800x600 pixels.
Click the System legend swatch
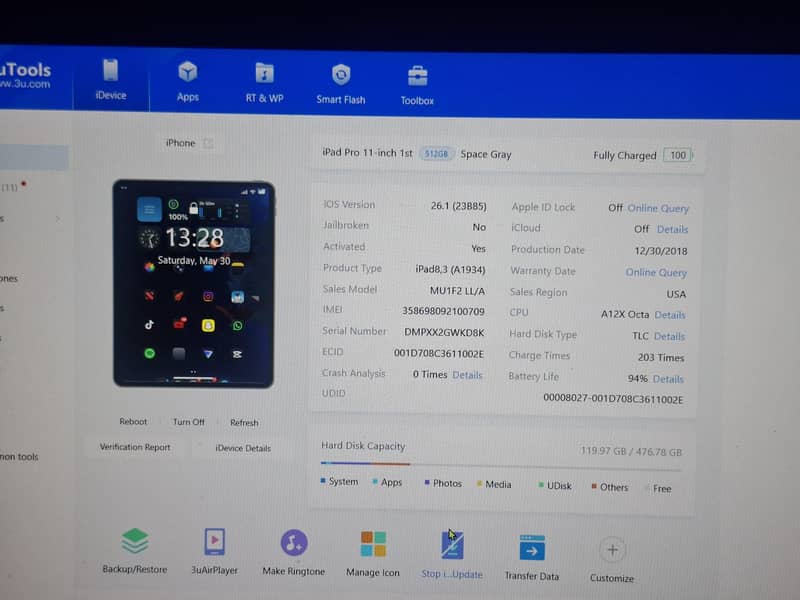[x=323, y=481]
